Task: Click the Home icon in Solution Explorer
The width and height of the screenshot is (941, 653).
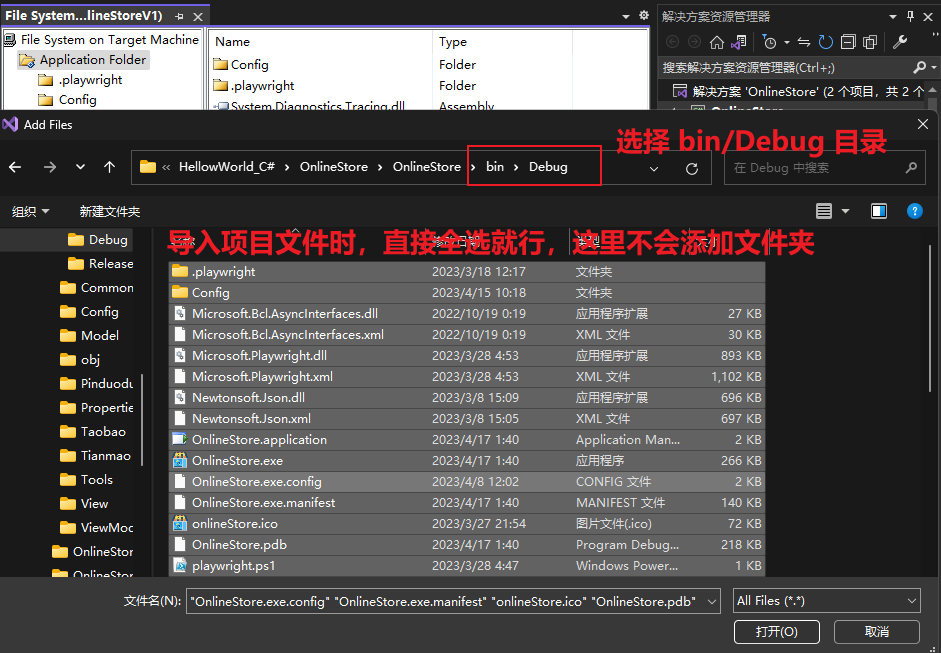Action: [718, 42]
